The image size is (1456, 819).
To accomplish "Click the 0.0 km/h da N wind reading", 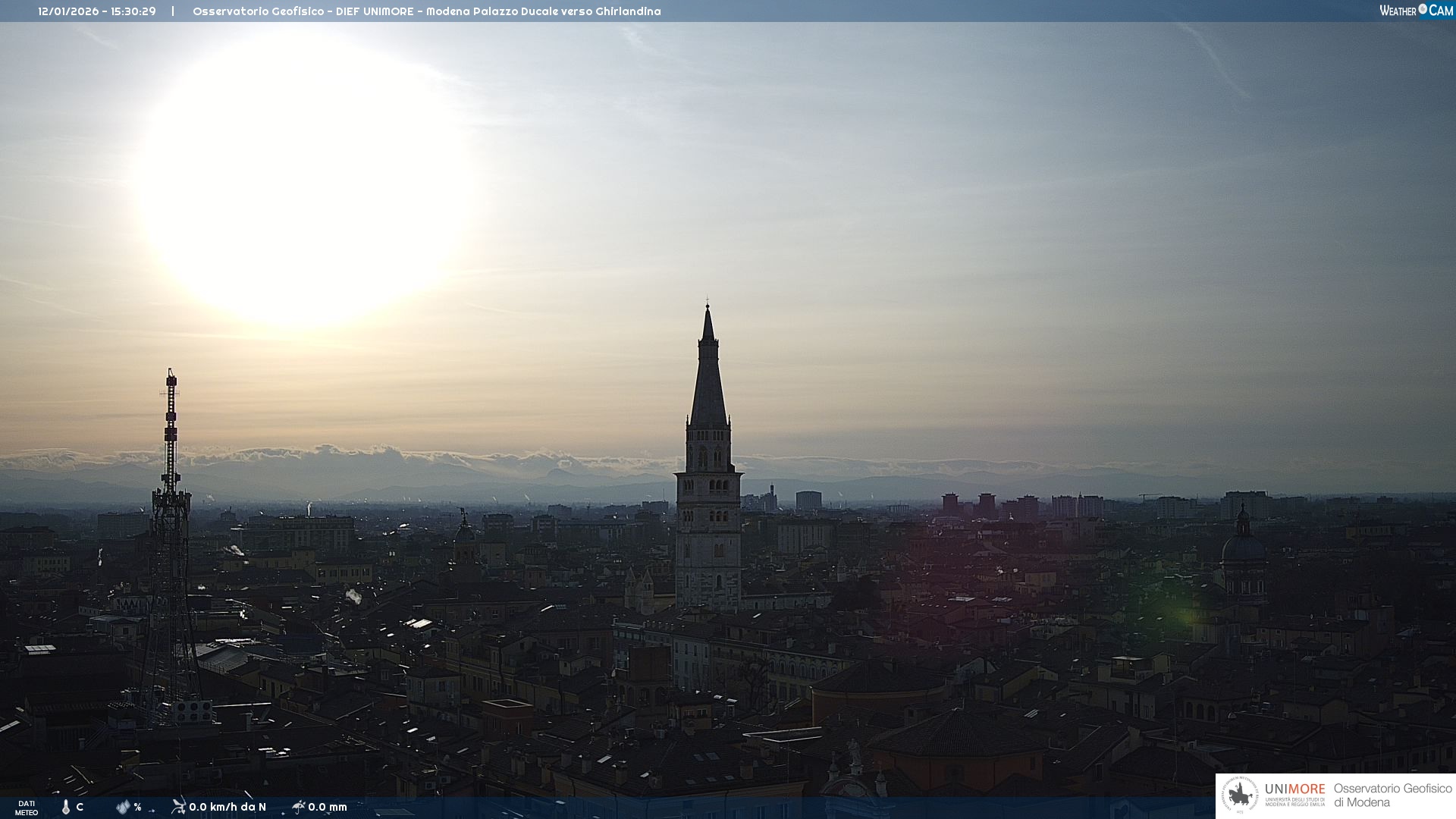I will point(227,807).
